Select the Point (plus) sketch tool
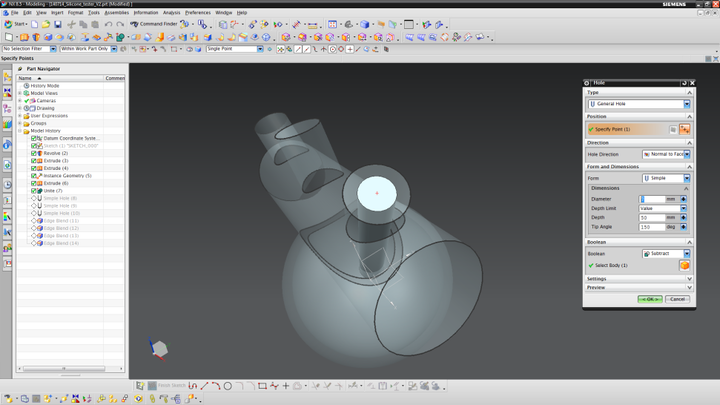 pos(286,386)
